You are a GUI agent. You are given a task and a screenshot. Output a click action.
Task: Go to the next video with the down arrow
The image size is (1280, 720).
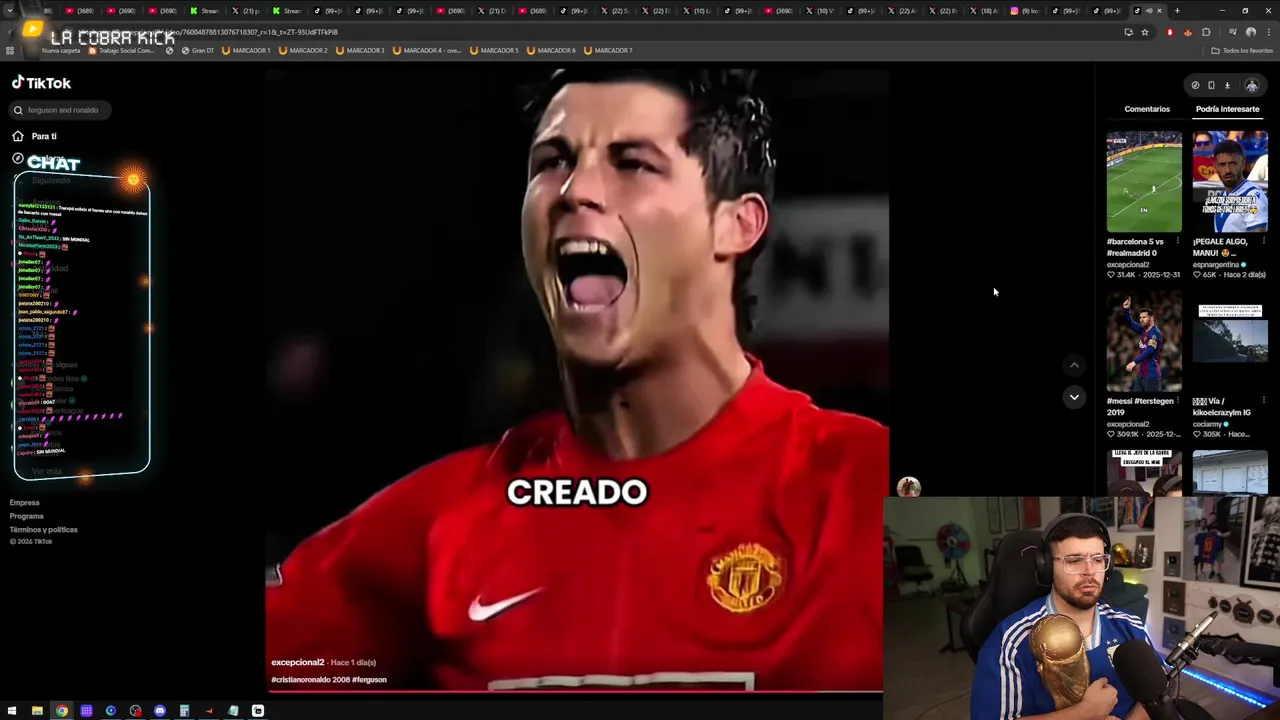pos(1074,397)
